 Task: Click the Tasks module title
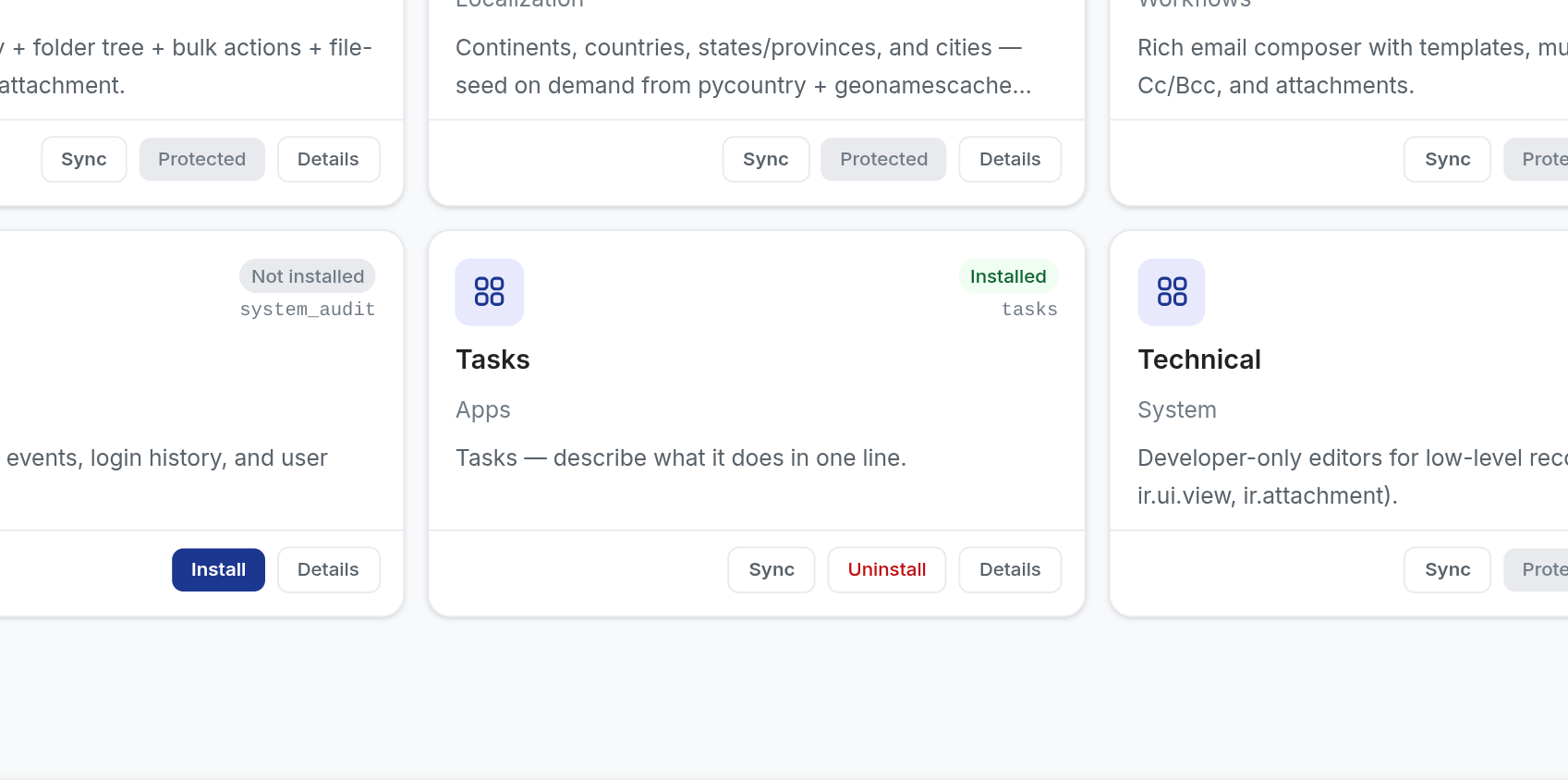pos(492,360)
